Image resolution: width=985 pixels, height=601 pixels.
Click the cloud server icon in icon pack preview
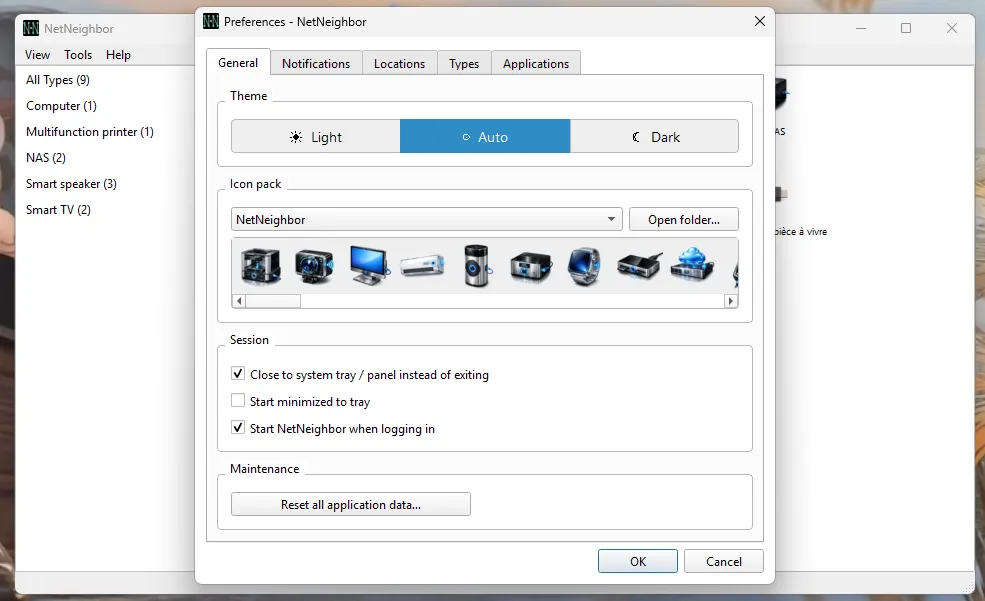click(692, 264)
